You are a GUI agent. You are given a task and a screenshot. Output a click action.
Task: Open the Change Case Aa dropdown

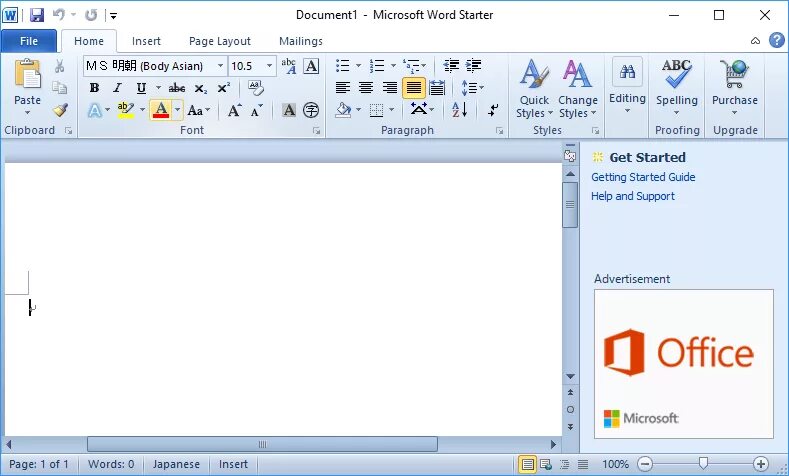pos(199,110)
